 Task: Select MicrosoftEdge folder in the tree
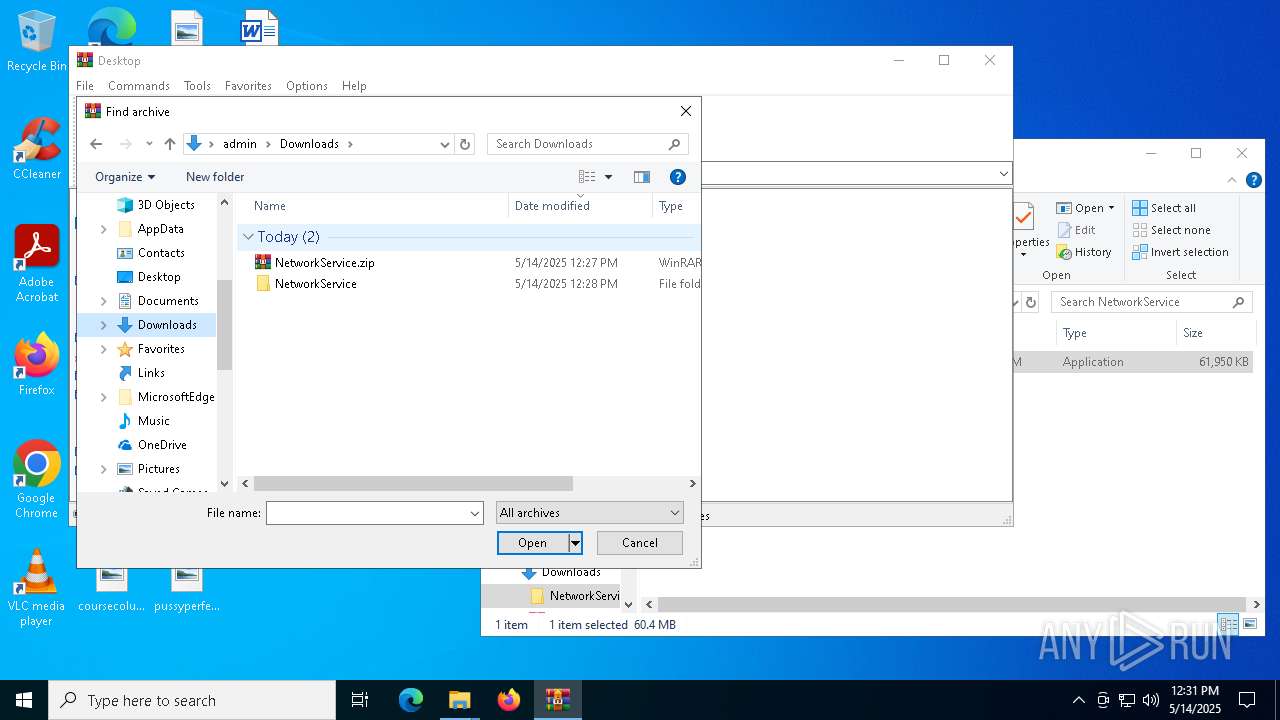175,397
